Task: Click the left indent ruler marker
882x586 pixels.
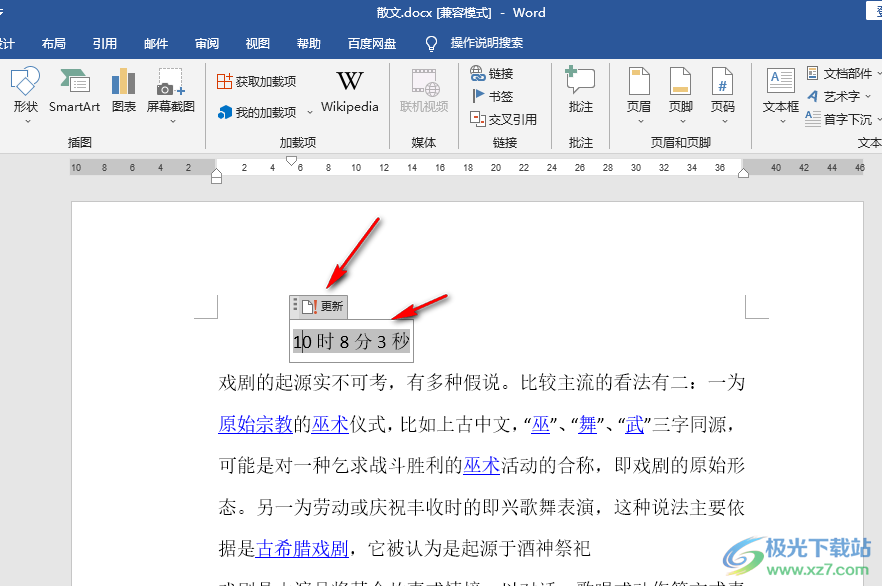Action: tap(216, 178)
